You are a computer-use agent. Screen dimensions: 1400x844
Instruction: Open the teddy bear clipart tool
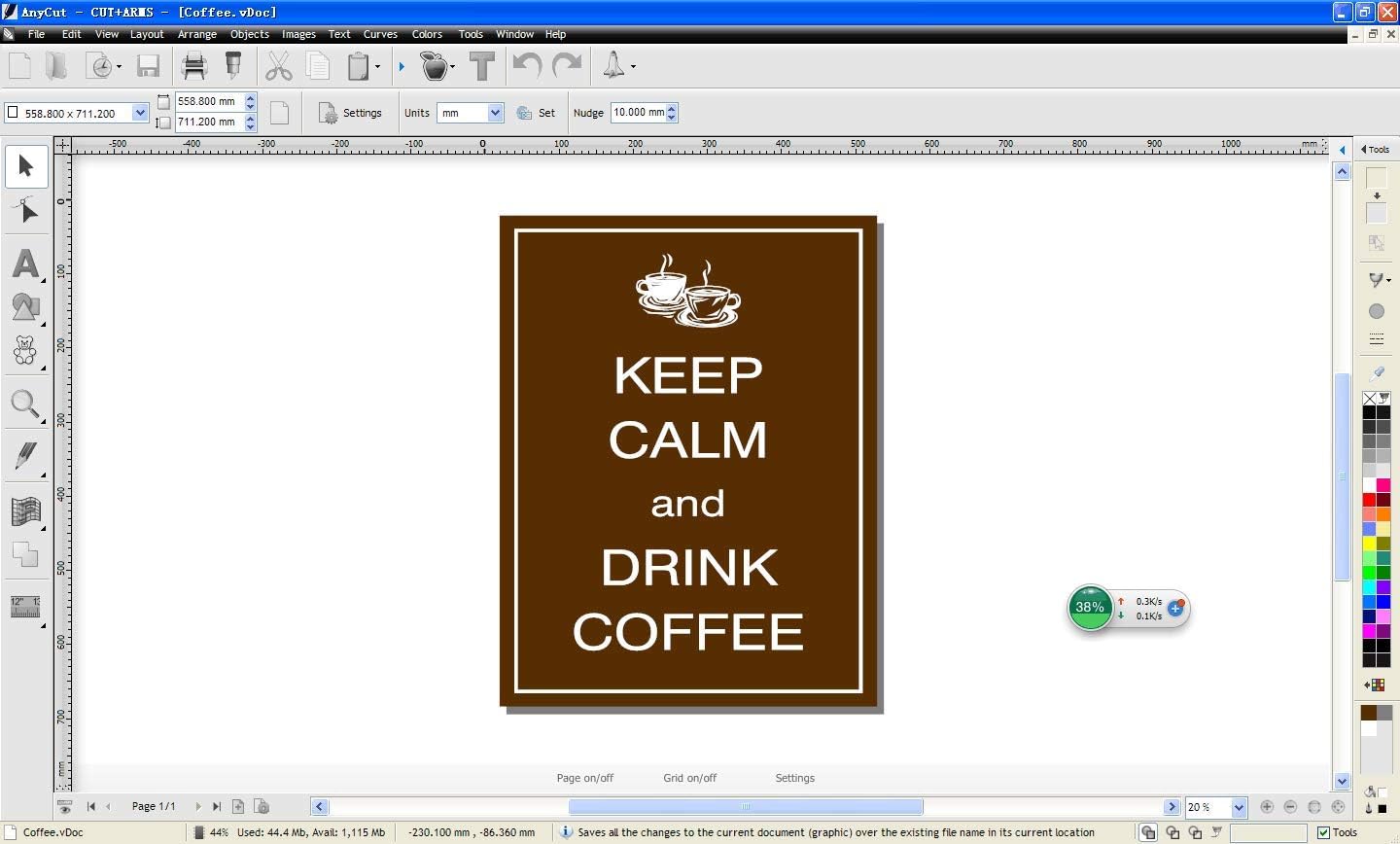[x=26, y=351]
